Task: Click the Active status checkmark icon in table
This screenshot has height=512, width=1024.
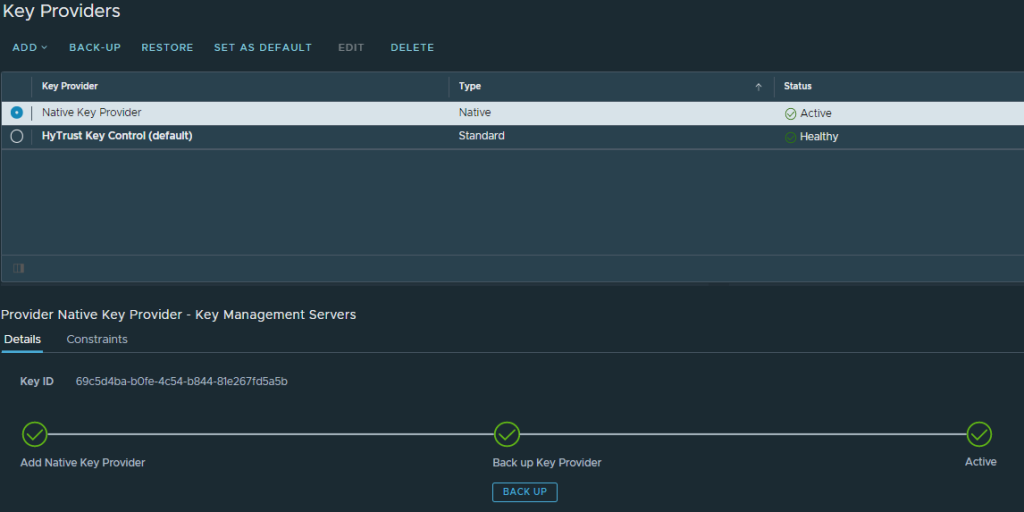Action: click(791, 114)
